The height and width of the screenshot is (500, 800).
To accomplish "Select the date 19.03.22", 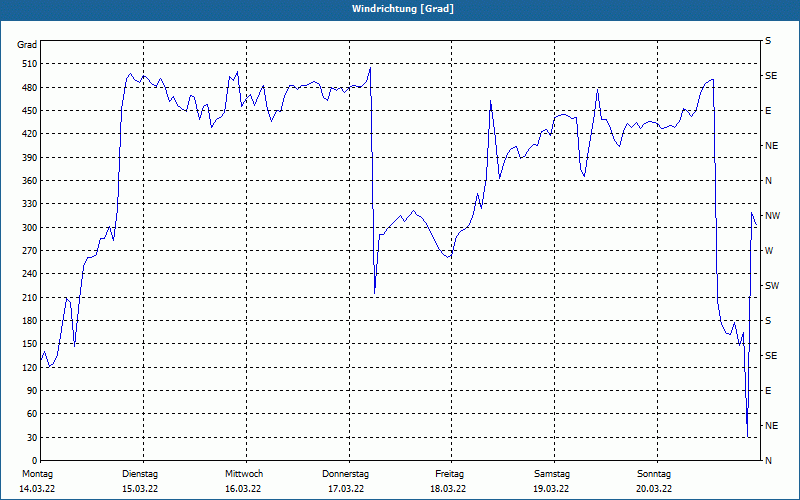I will pyautogui.click(x=551, y=489).
